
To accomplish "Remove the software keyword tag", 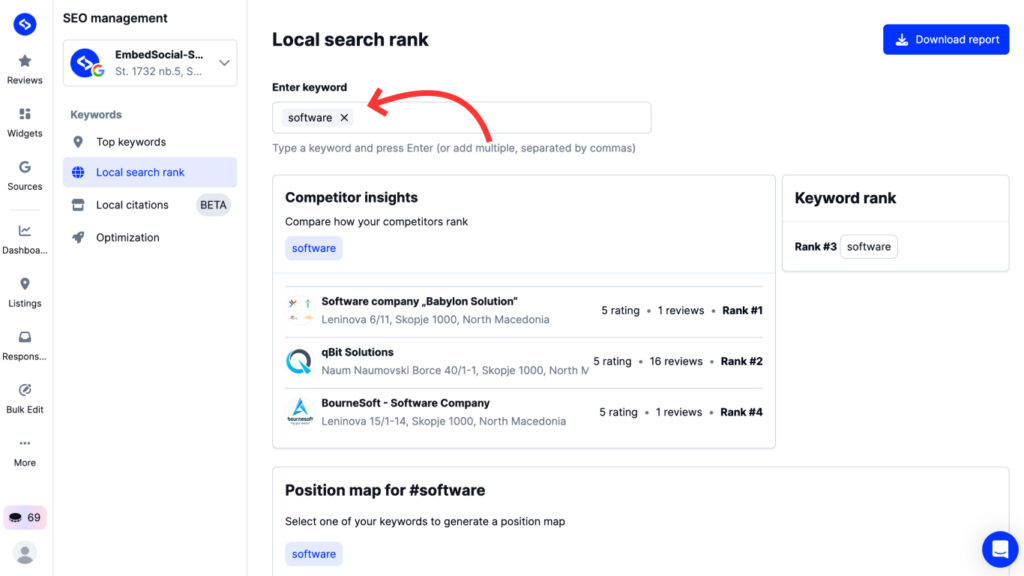I will point(344,118).
